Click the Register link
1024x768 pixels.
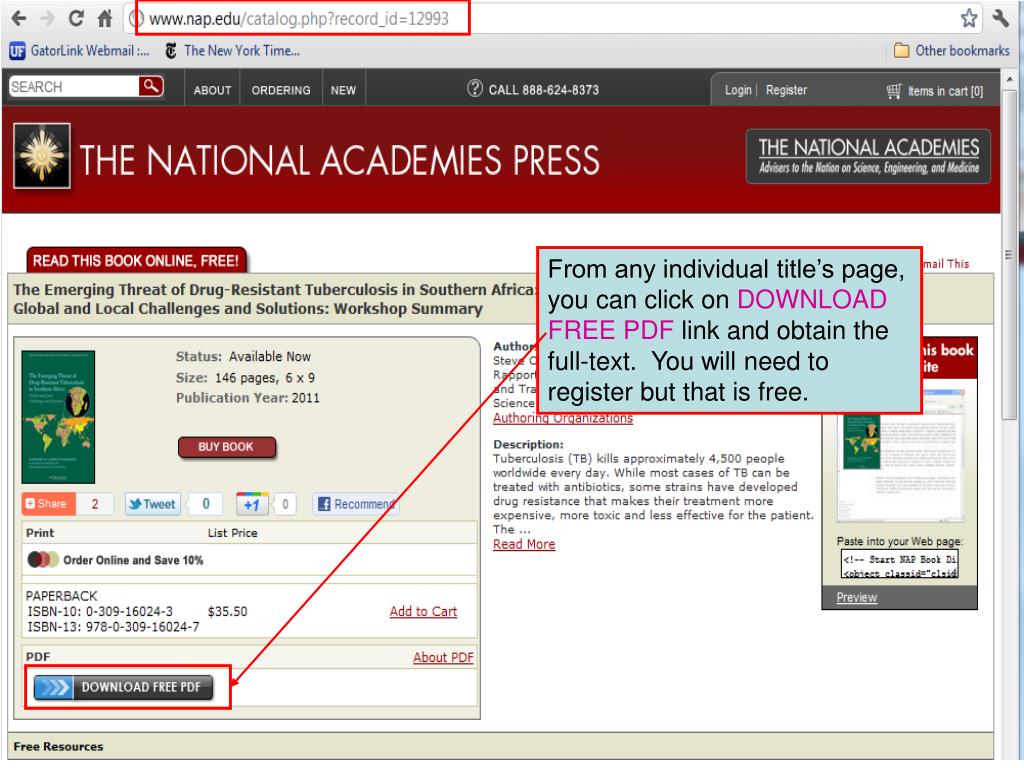[x=786, y=90]
